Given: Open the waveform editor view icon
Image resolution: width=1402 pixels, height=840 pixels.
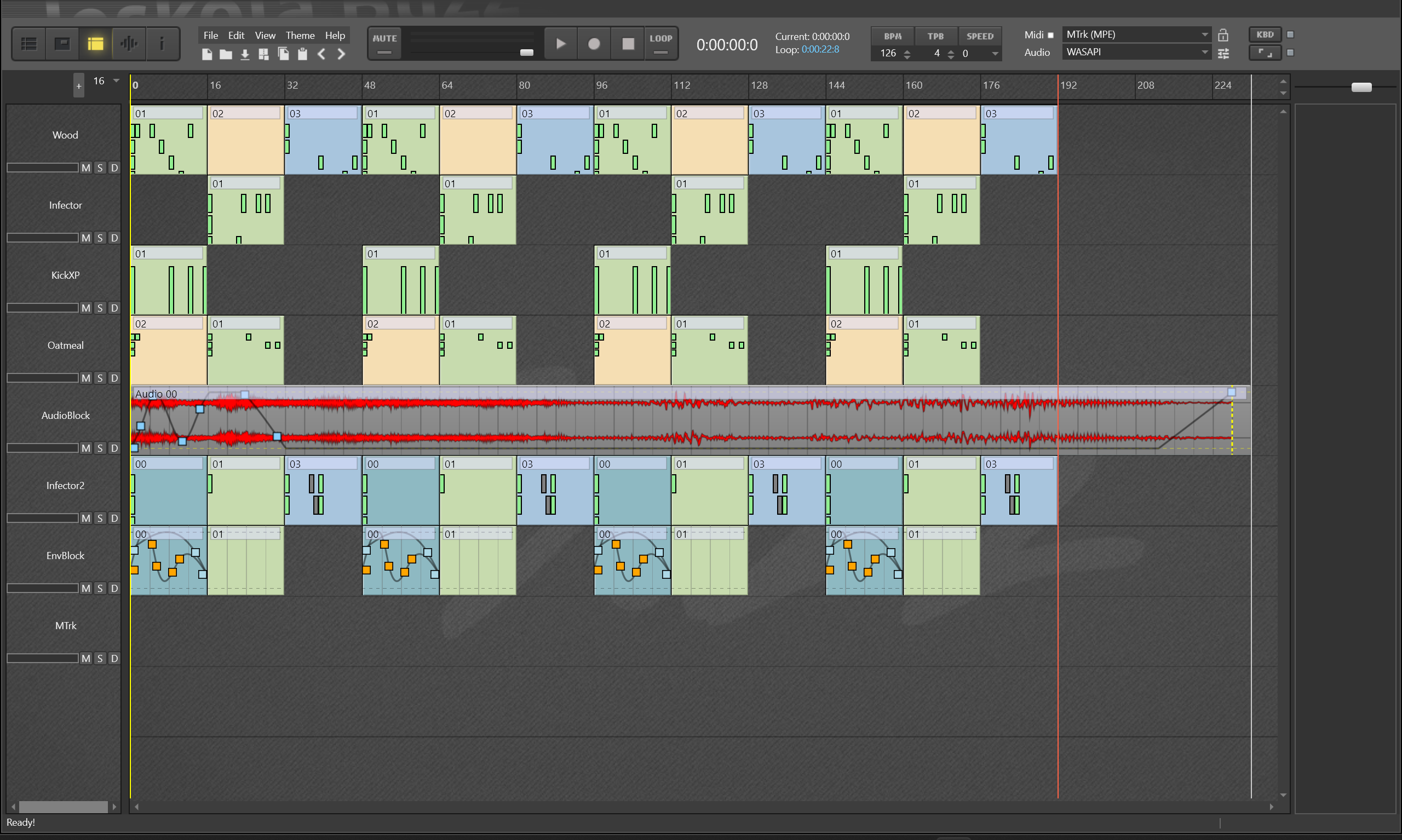Looking at the screenshot, I should click(x=129, y=44).
